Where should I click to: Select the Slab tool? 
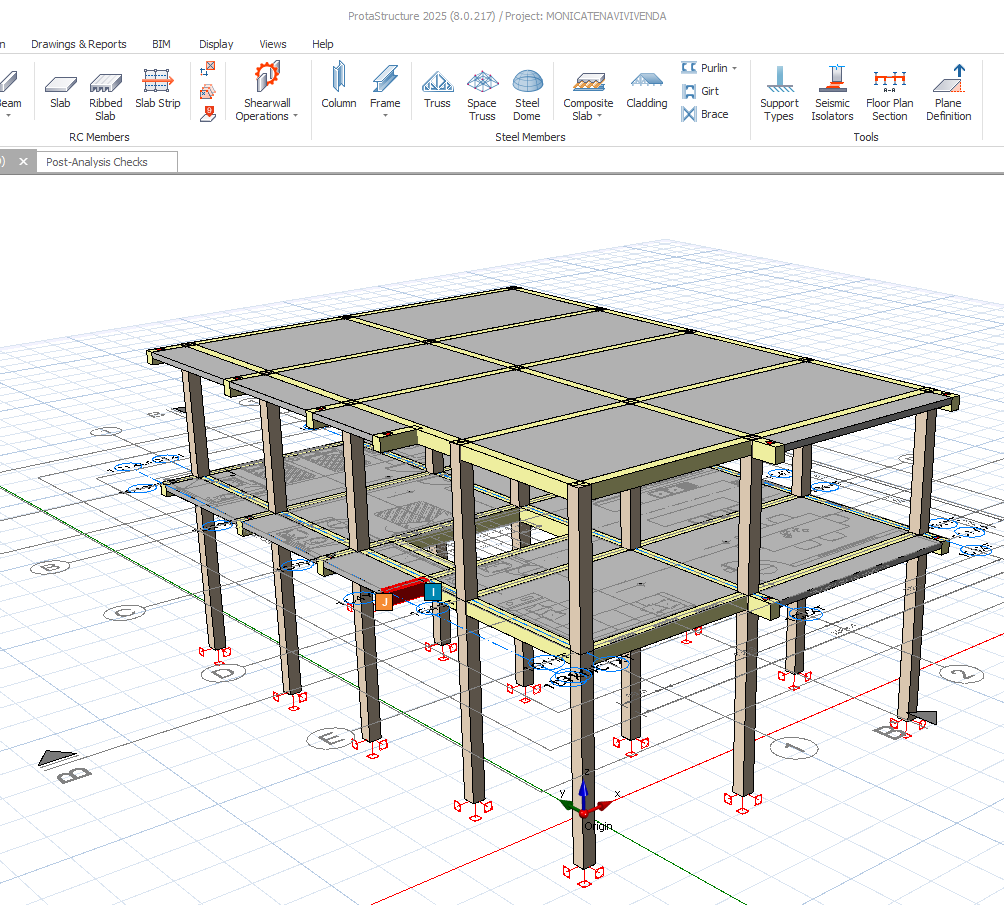60,90
